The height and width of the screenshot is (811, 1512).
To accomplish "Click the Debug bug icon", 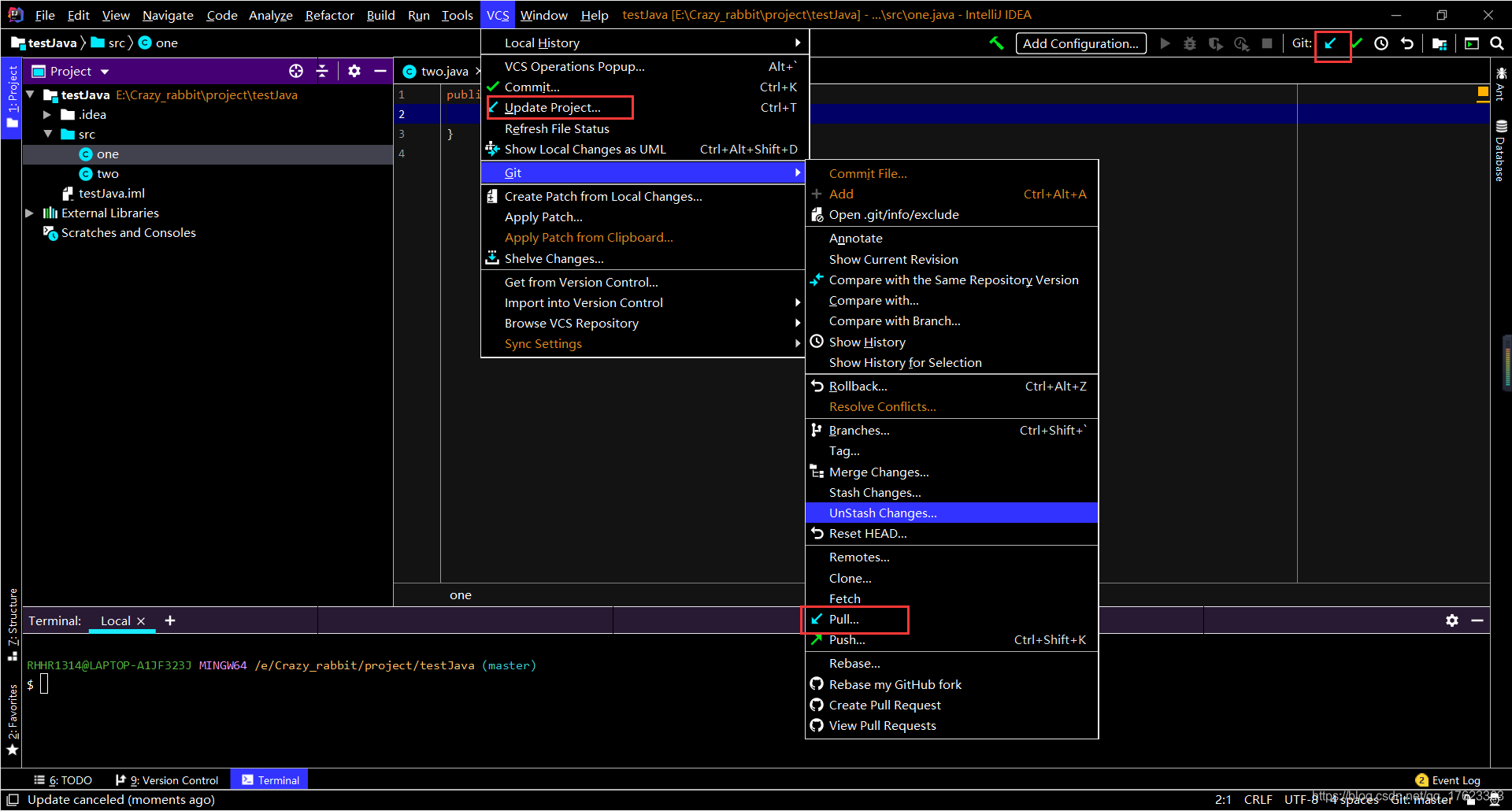I will [1190, 43].
